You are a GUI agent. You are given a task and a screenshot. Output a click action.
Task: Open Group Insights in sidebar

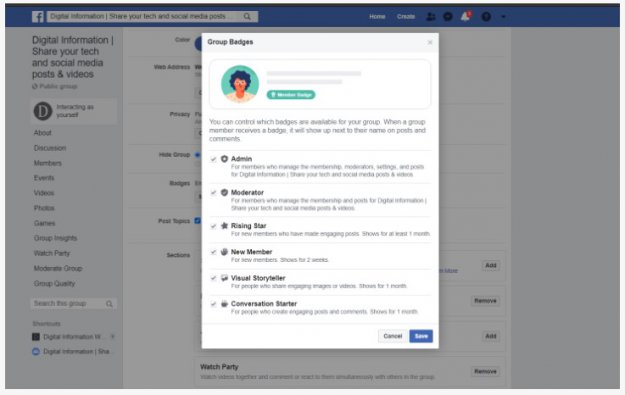tap(55, 238)
